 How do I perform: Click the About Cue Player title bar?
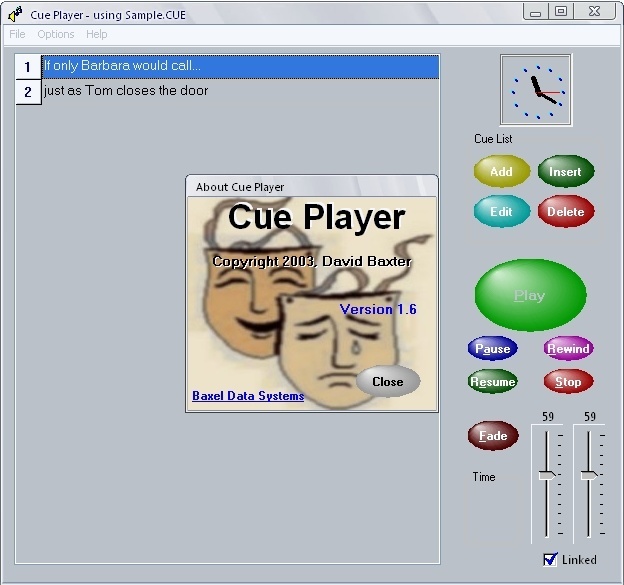(312, 186)
